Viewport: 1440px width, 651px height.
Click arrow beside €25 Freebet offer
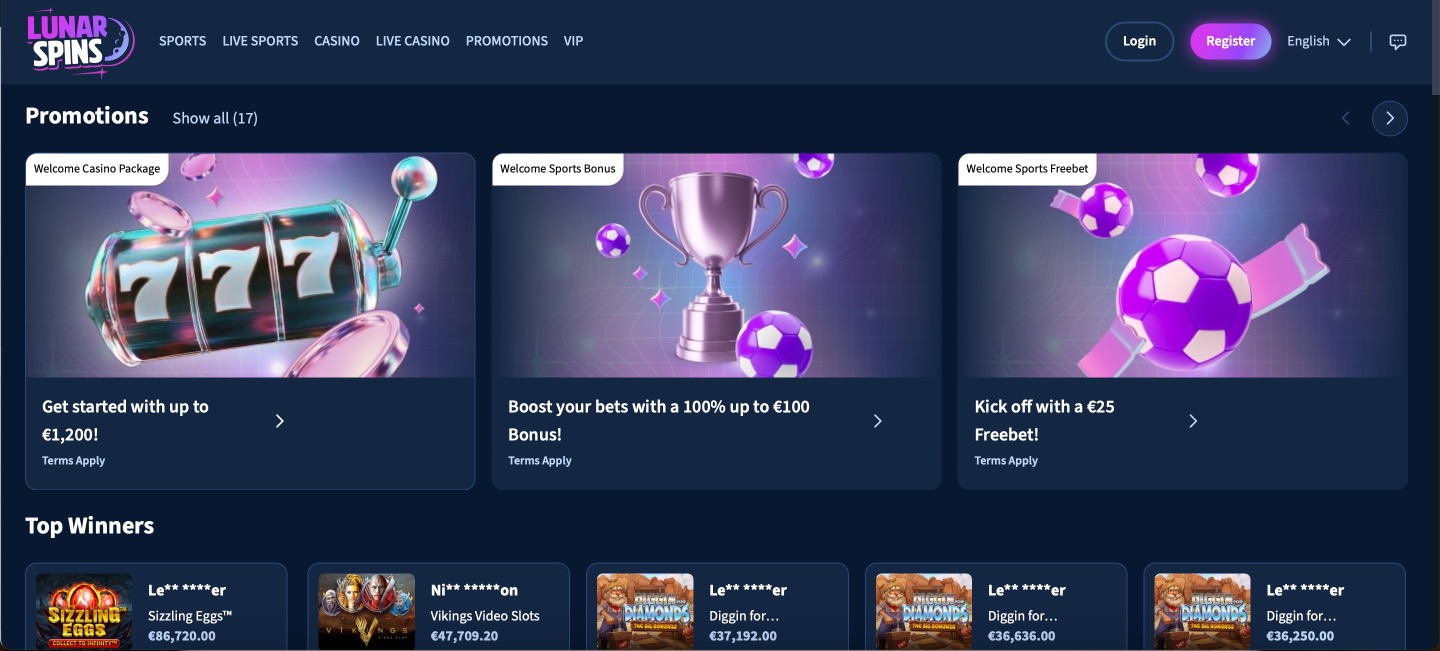coord(1193,421)
